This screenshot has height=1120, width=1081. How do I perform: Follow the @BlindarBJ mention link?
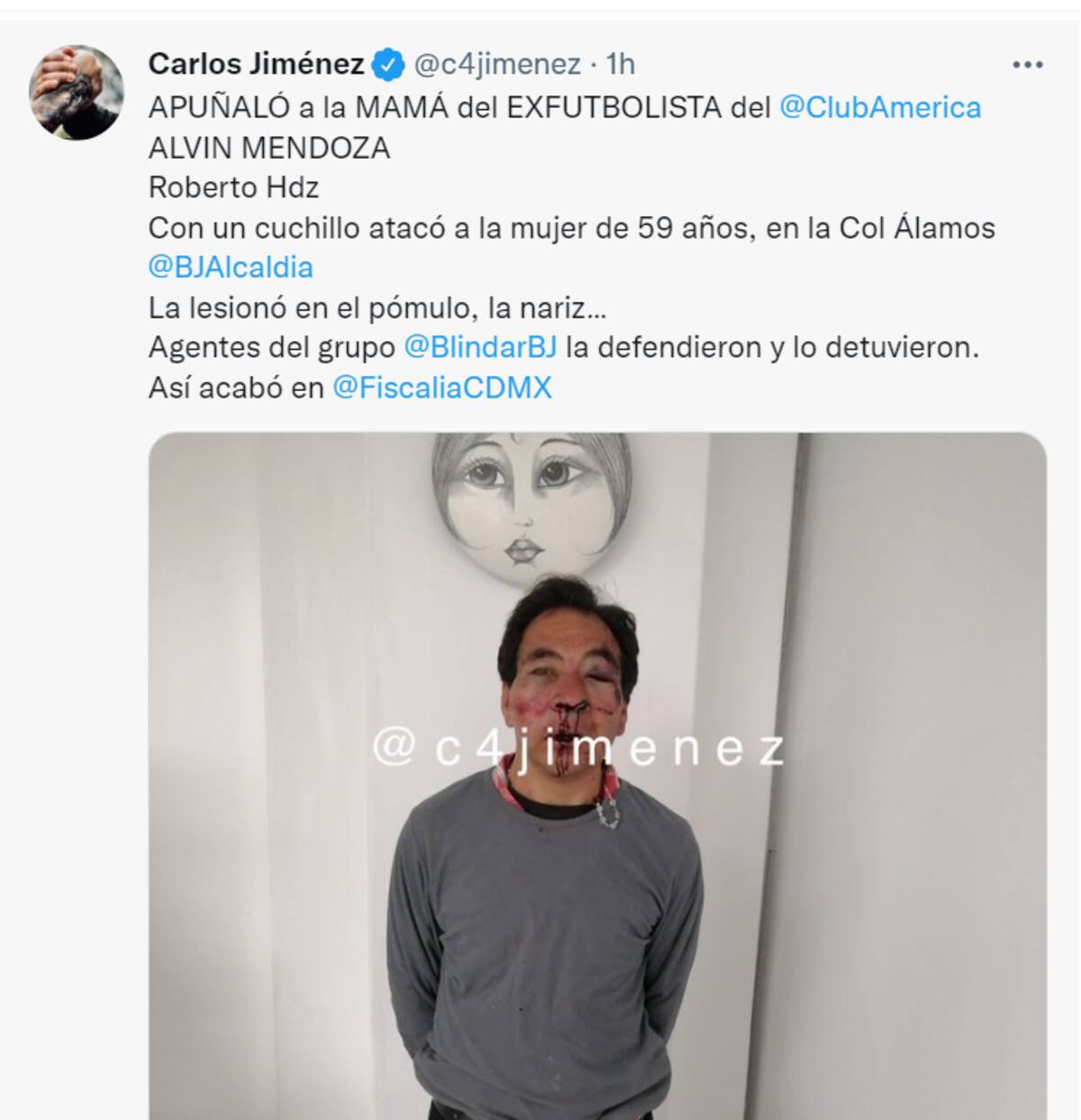tap(480, 347)
